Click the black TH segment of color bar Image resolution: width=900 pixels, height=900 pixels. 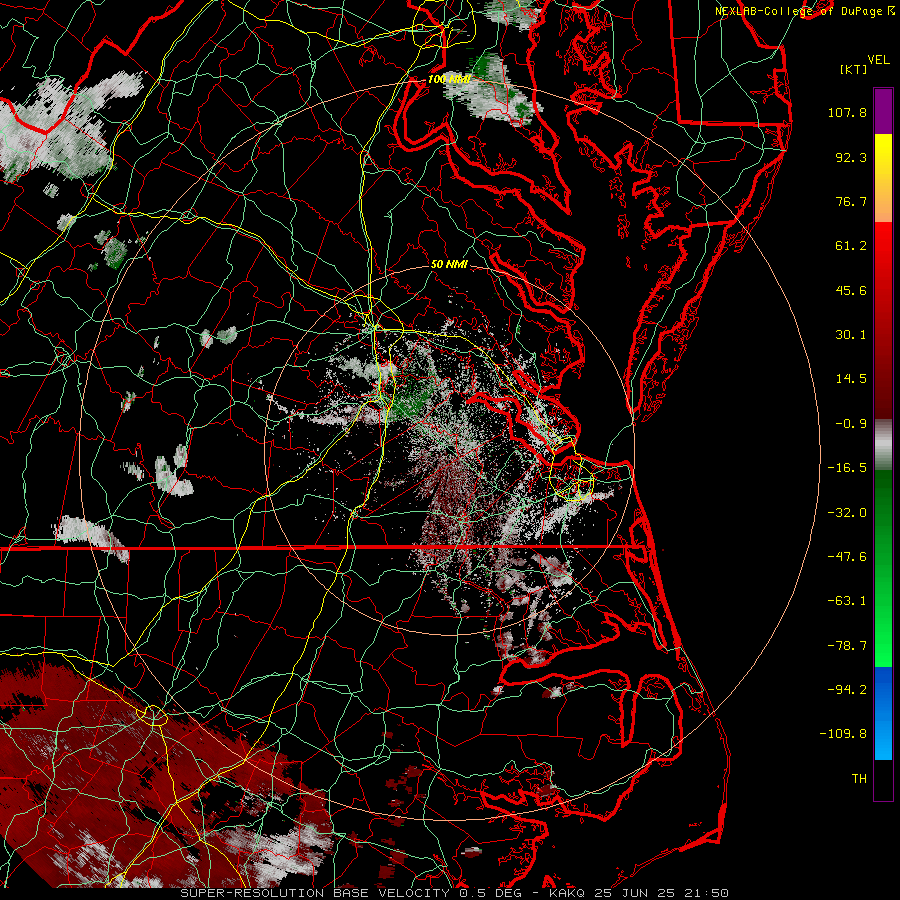pyautogui.click(x=883, y=780)
